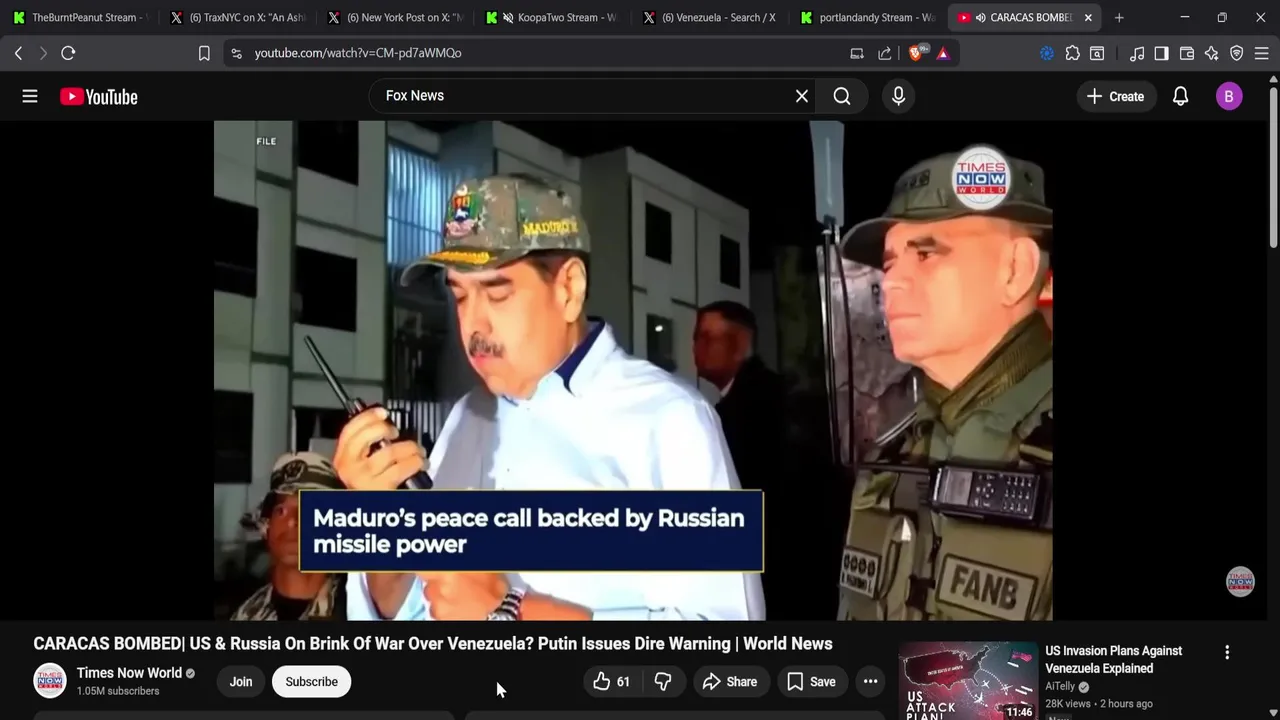Save the video to a playlist

tap(811, 681)
